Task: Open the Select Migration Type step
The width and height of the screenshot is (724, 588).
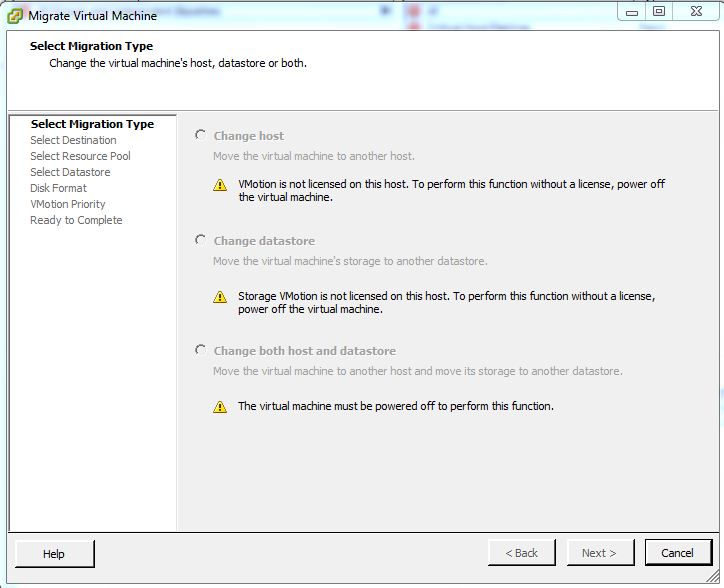Action: pos(92,124)
